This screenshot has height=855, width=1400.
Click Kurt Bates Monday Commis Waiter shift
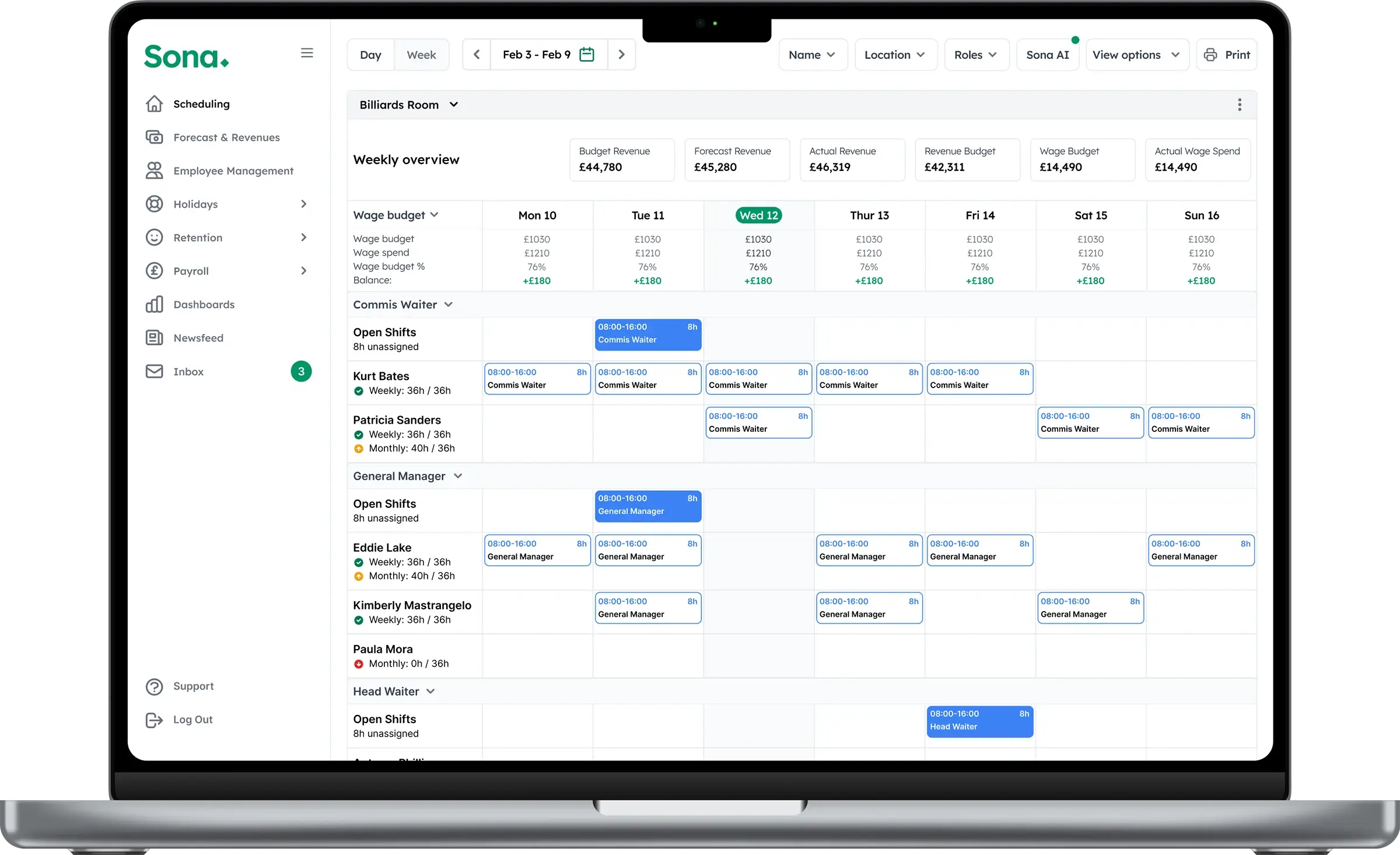tap(537, 379)
